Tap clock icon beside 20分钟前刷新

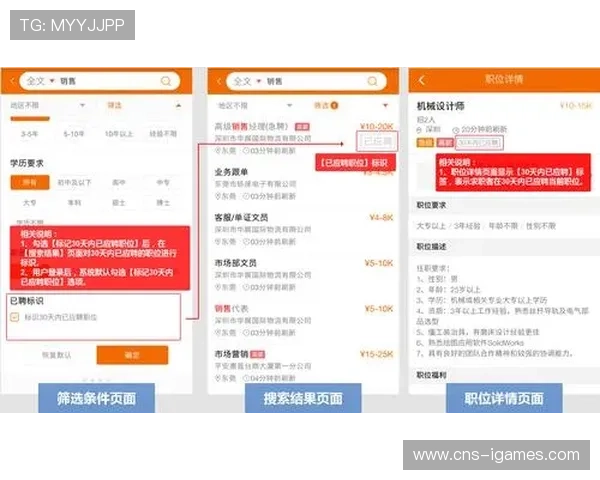coord(455,130)
